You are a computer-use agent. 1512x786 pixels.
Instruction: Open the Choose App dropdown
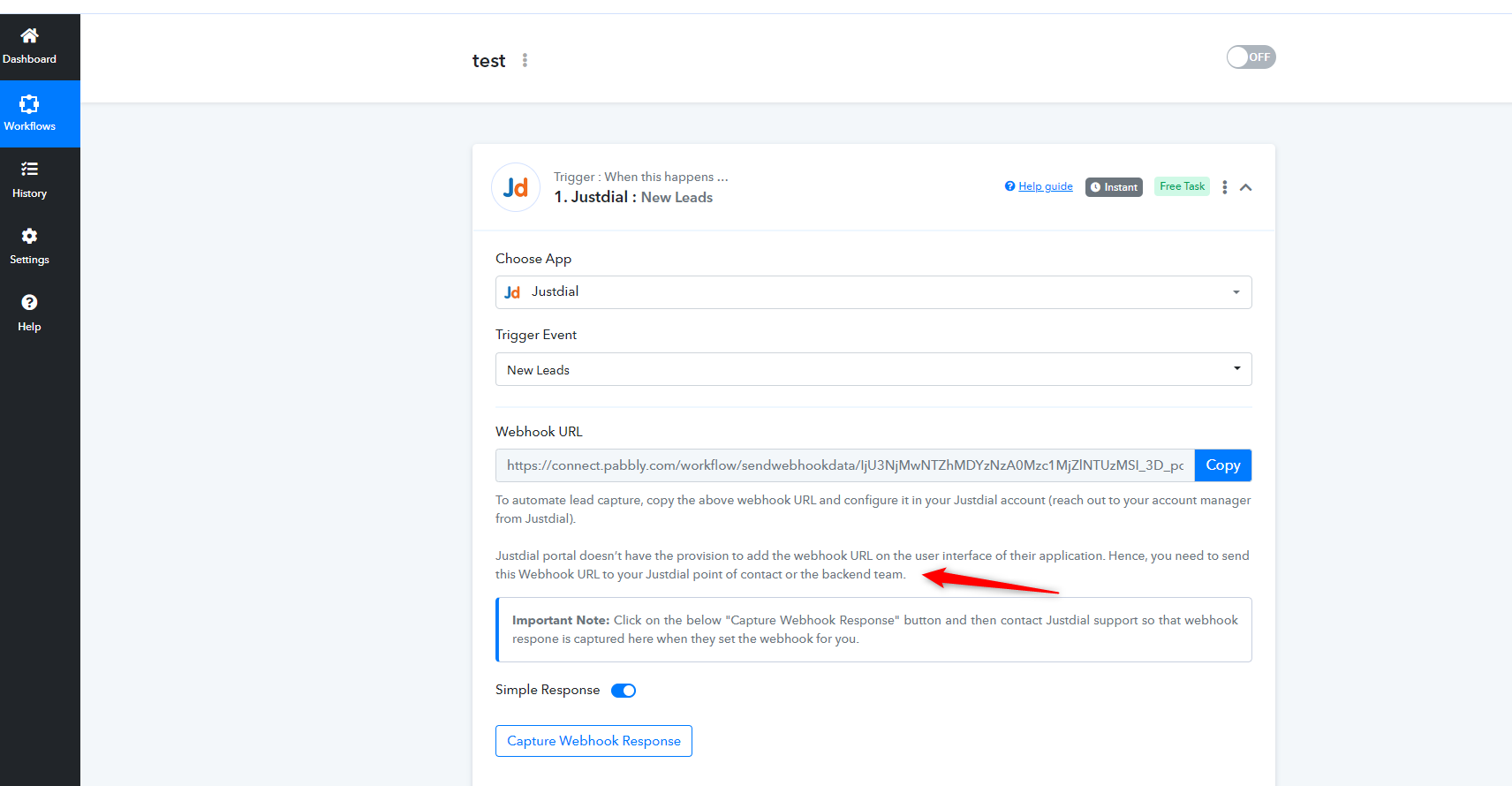click(873, 292)
